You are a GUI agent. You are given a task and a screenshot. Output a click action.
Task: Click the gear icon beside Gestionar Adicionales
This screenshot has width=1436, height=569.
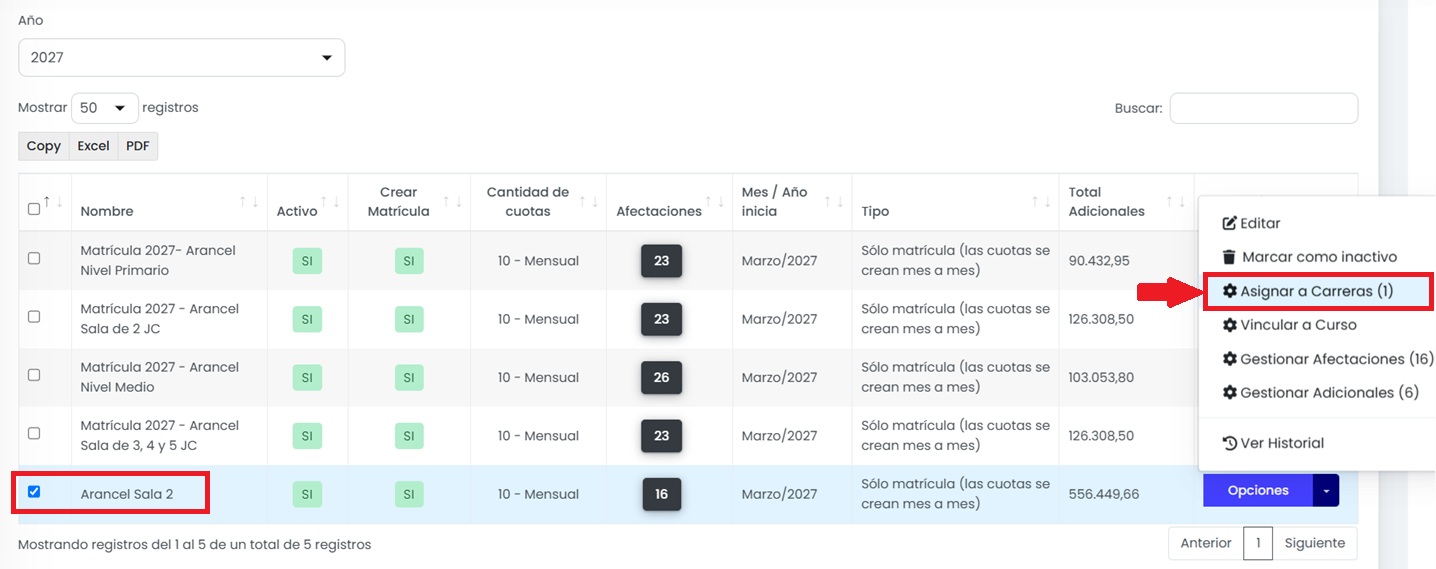click(1230, 393)
